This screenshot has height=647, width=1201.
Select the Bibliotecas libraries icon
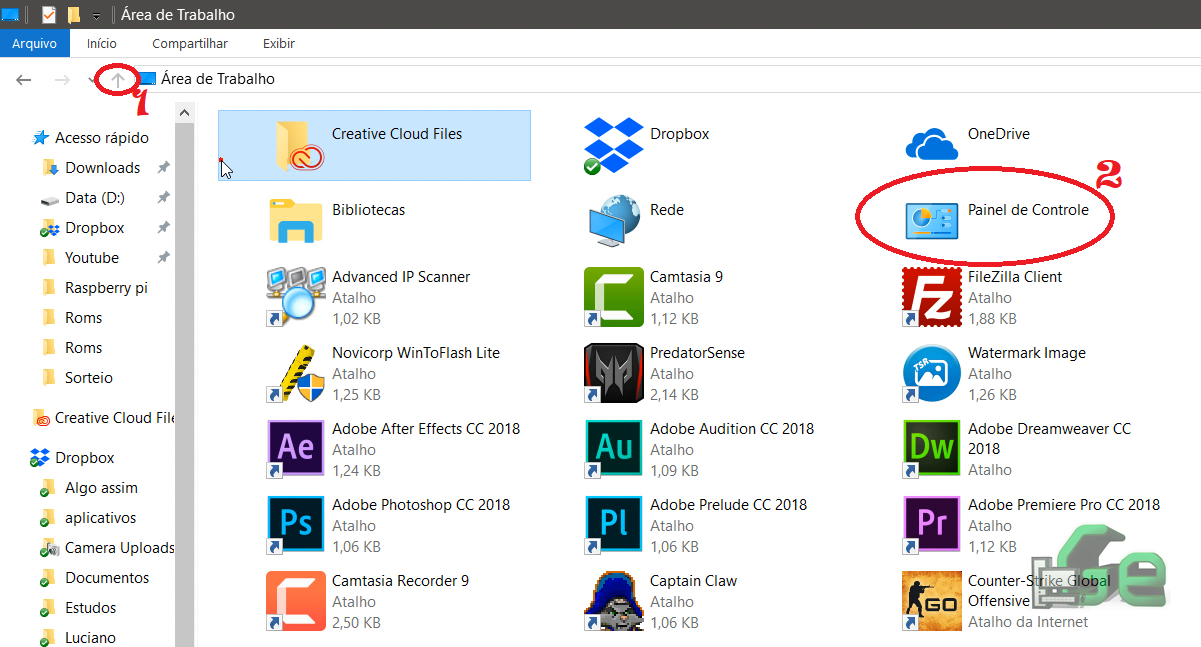click(295, 221)
